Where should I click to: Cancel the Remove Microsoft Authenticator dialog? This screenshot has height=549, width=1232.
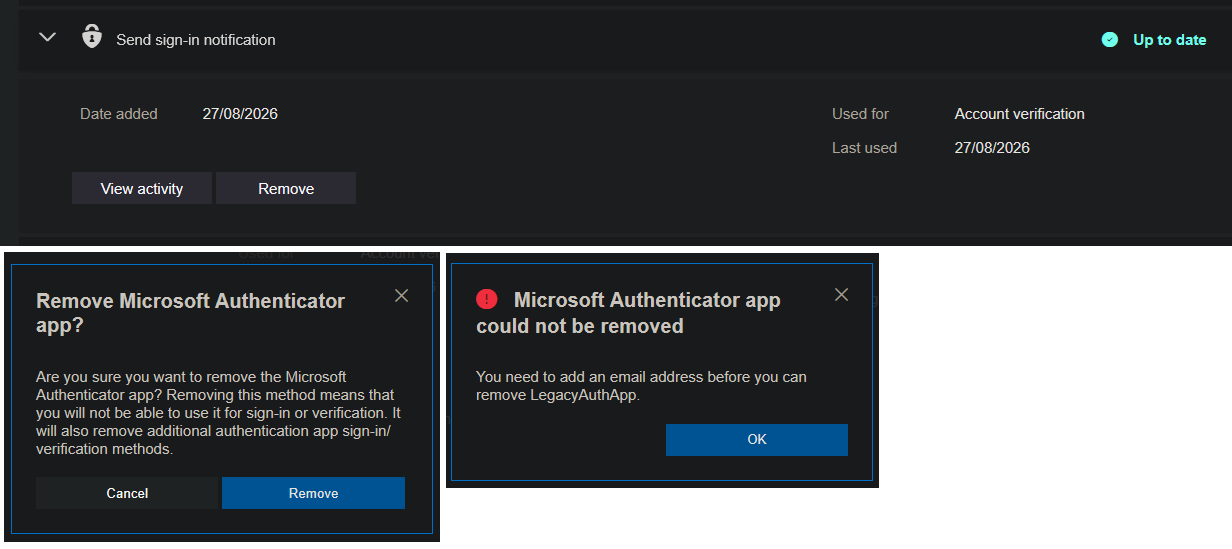[x=127, y=493]
